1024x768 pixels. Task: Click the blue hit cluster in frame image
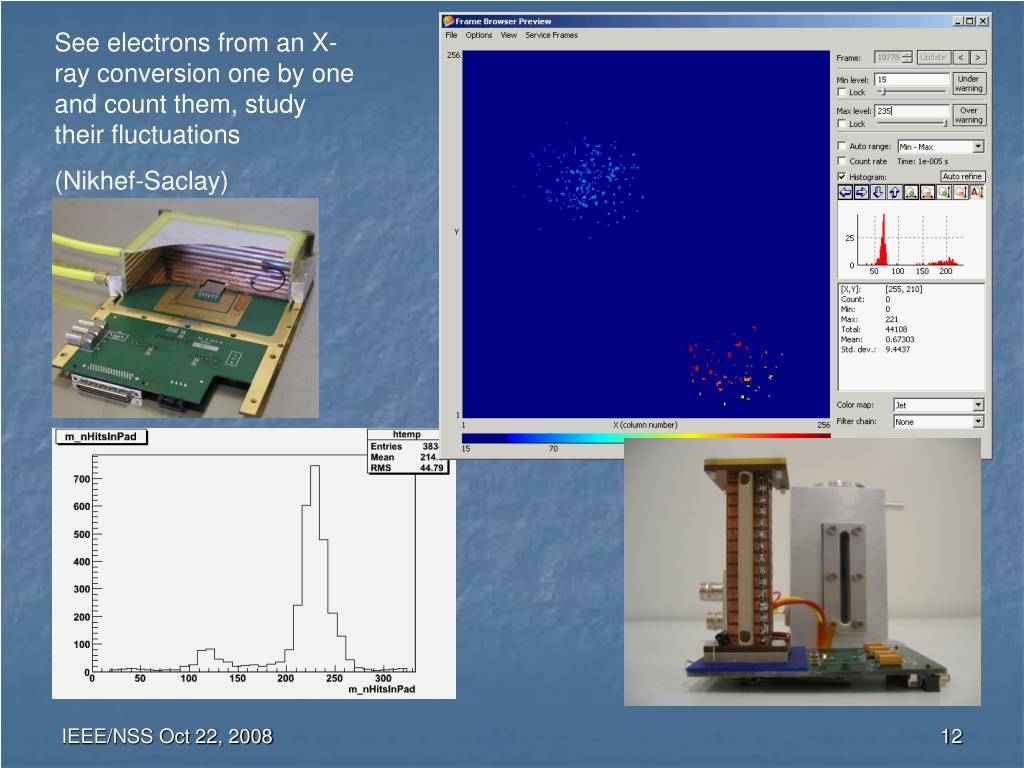coord(584,178)
